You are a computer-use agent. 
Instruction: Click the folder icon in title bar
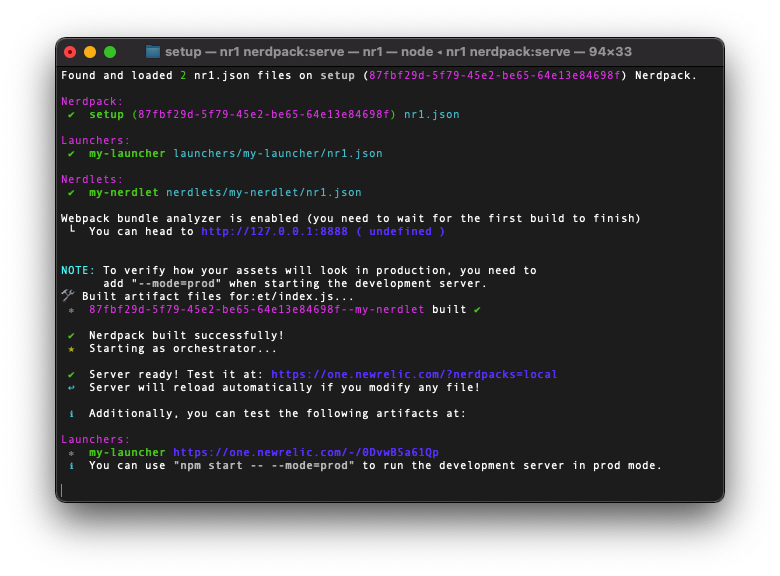(153, 52)
